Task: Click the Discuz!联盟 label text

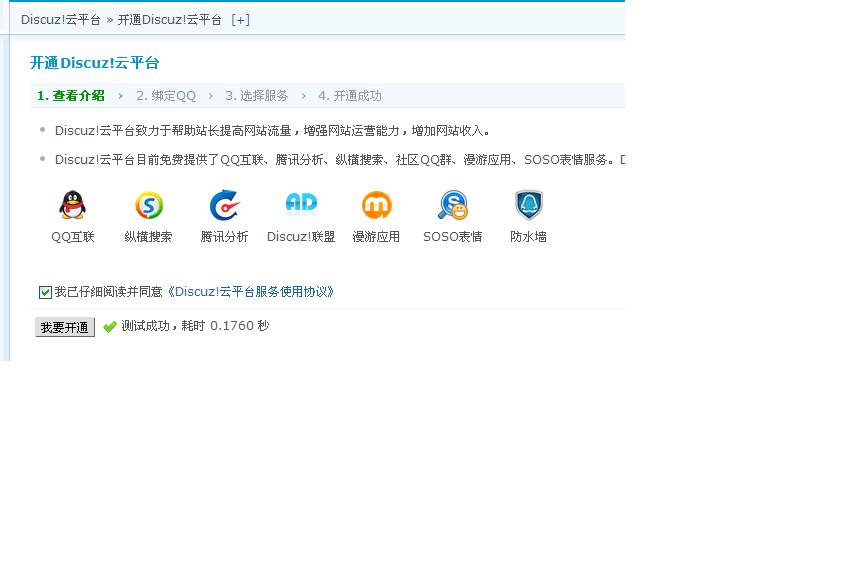Action: (301, 237)
